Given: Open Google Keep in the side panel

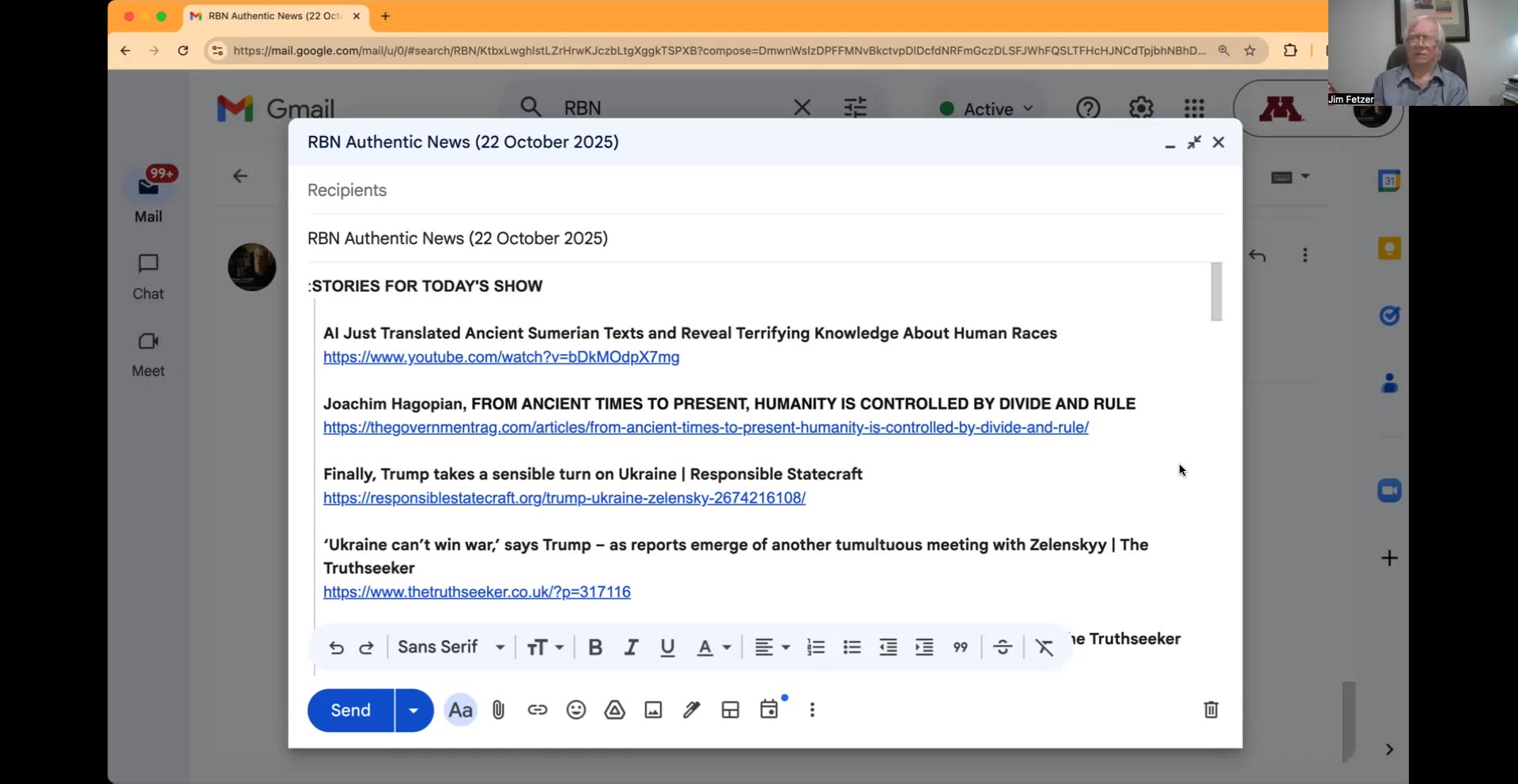Looking at the screenshot, I should (1389, 247).
